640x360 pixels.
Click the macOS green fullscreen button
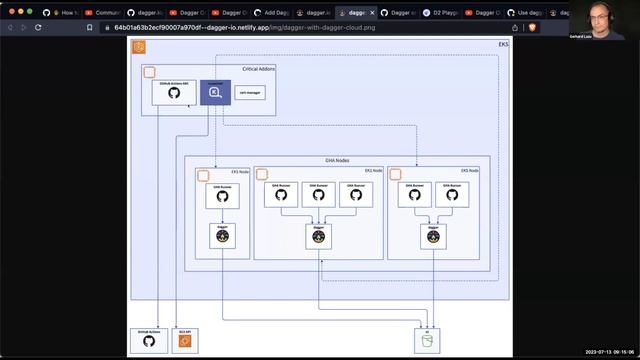[30, 11]
